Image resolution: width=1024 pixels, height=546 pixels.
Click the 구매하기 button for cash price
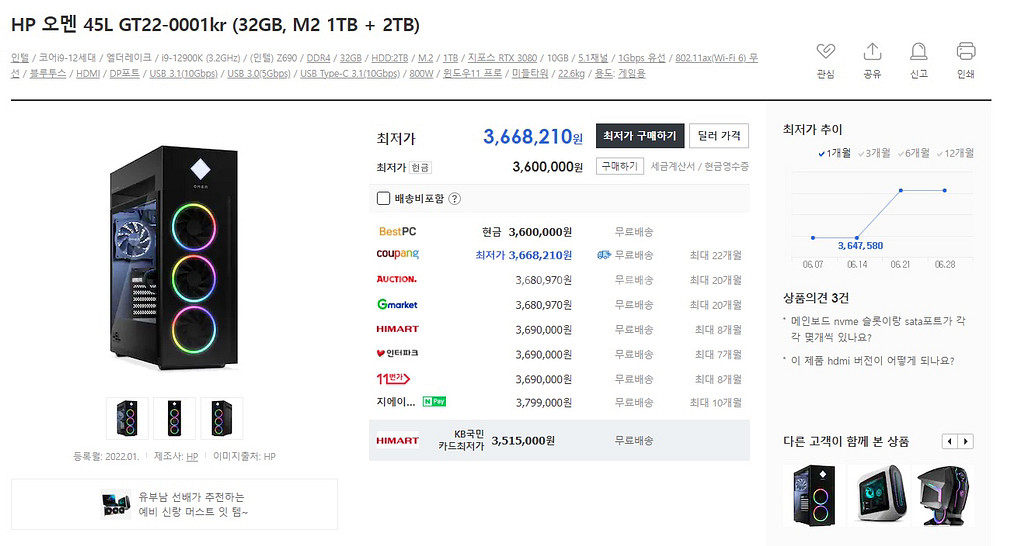click(620, 167)
